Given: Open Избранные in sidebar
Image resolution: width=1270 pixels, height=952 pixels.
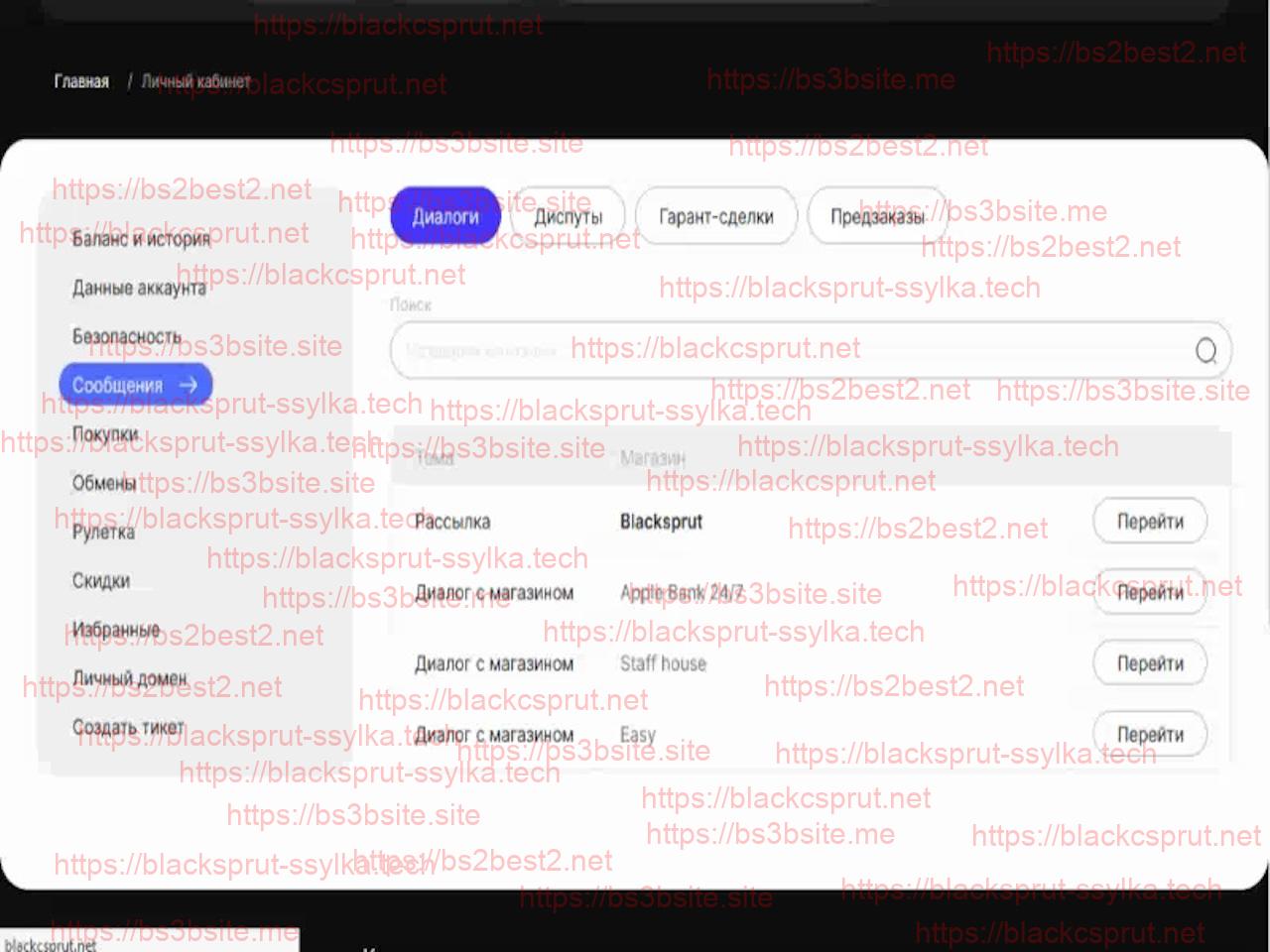Looking at the screenshot, I should tap(116, 630).
